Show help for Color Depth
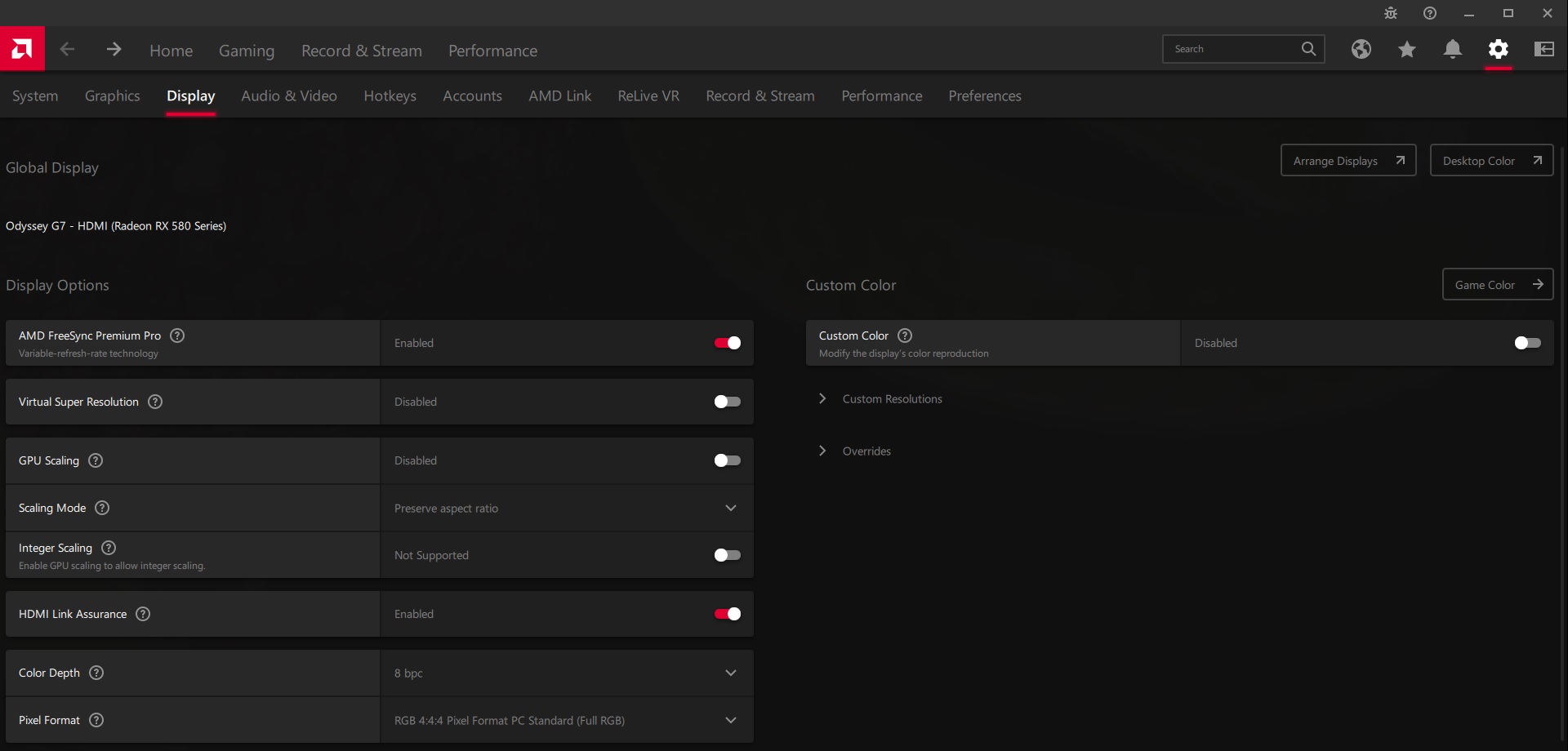Viewport: 1568px width, 751px height. coord(96,673)
